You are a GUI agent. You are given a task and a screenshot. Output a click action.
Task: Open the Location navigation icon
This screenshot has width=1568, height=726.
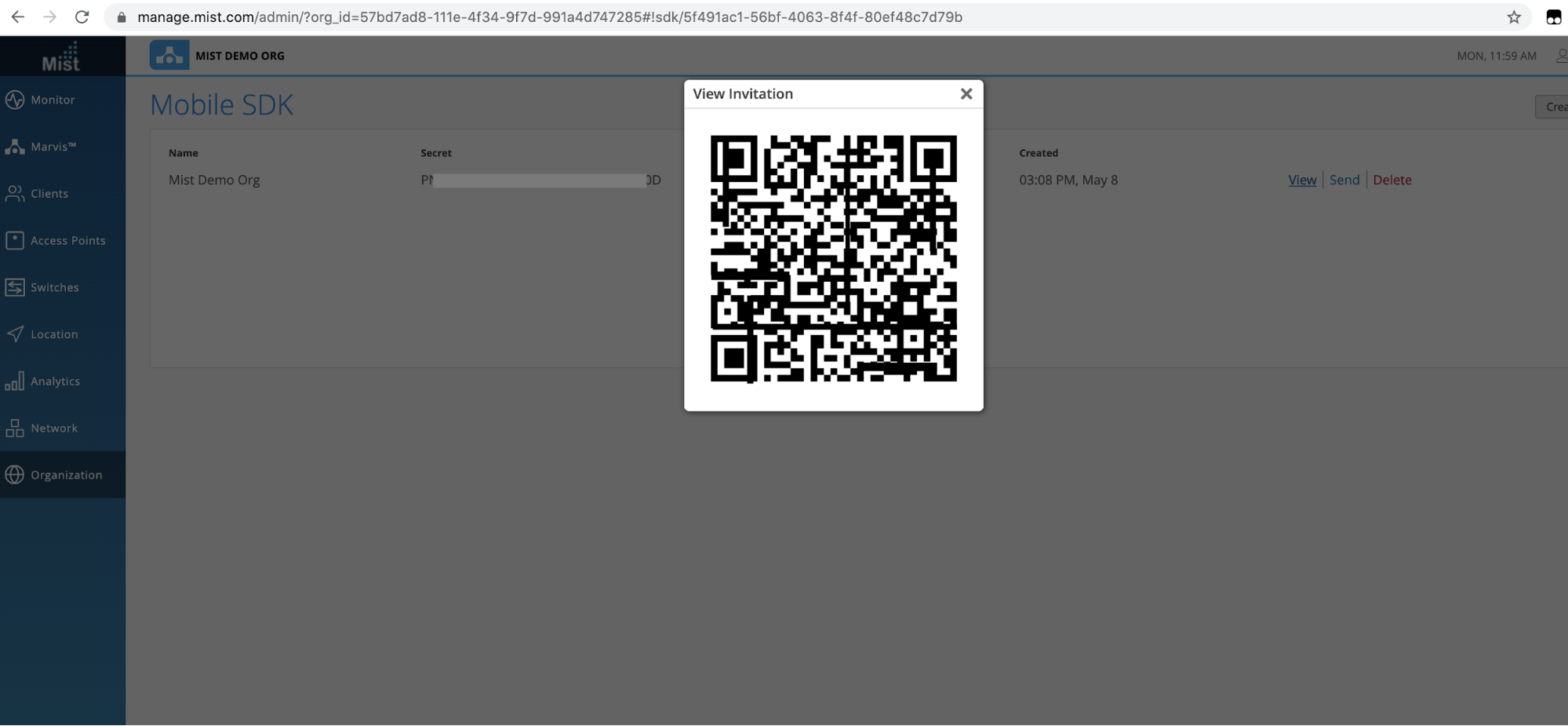pyautogui.click(x=15, y=334)
